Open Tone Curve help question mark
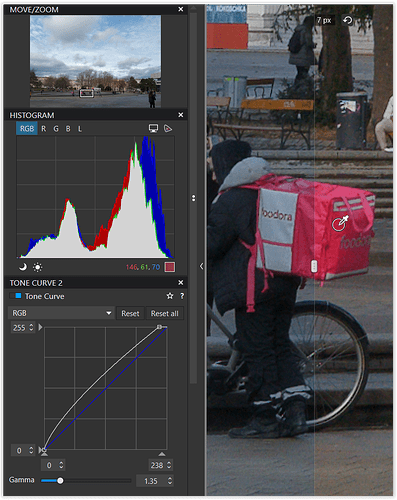397x500 pixels. [182, 296]
